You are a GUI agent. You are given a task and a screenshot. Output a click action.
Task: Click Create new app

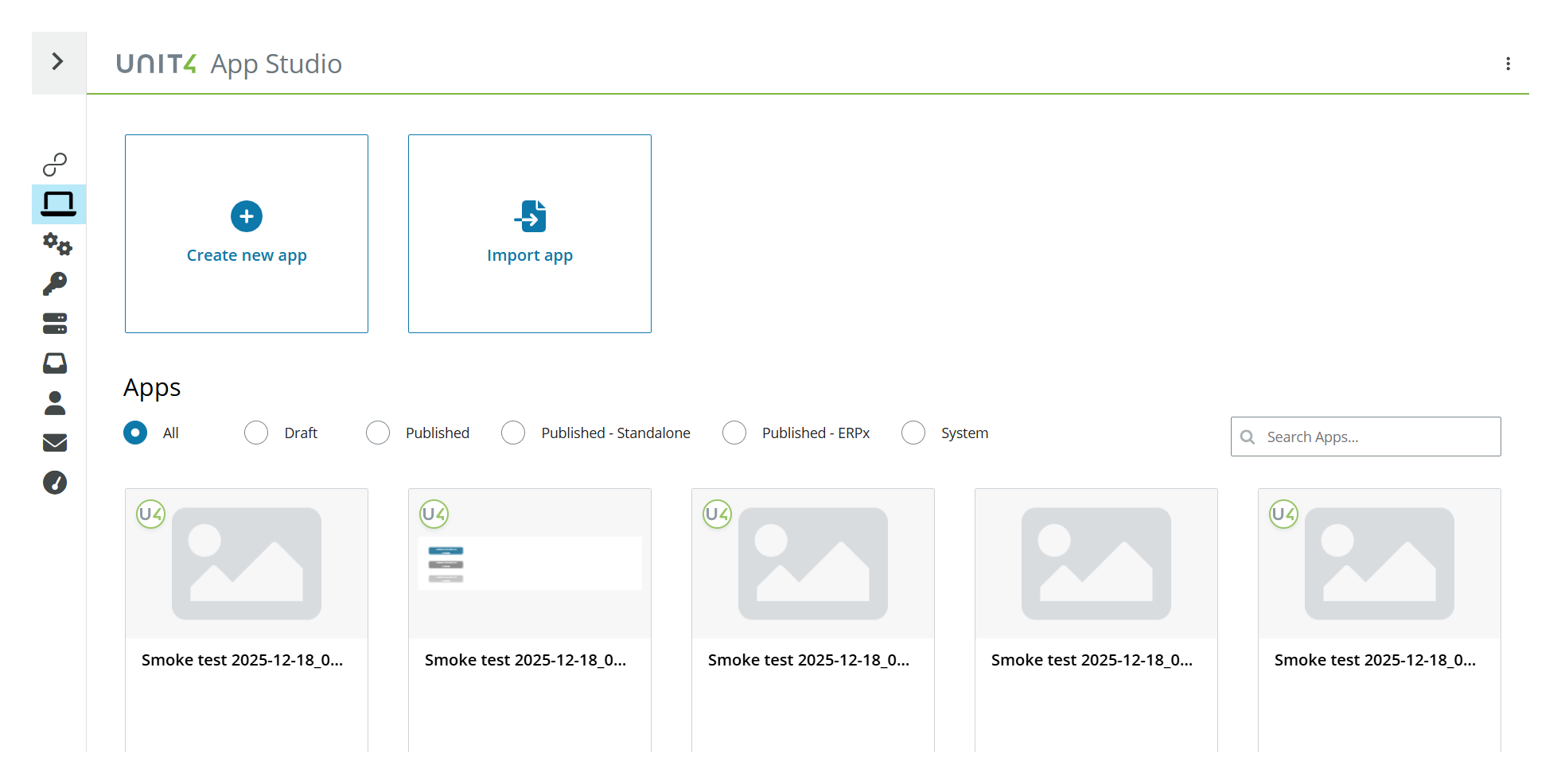246,233
